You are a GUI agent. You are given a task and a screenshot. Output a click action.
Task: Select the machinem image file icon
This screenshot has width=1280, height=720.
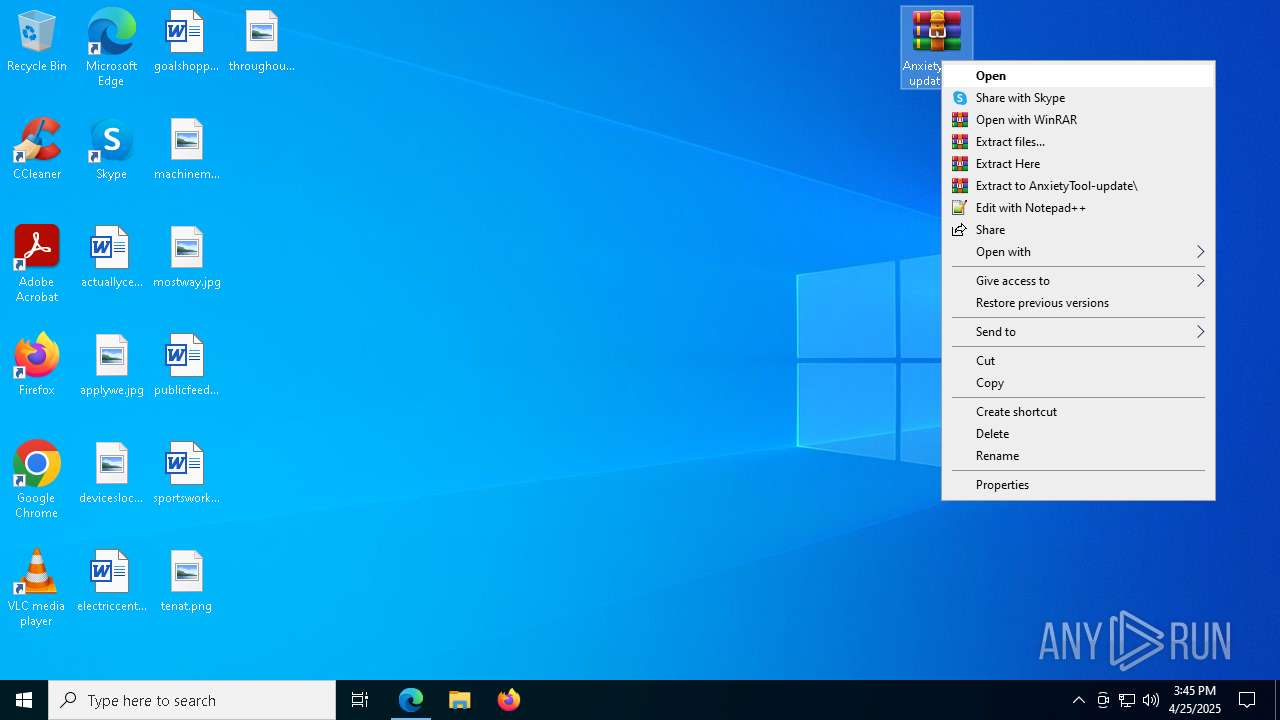click(x=186, y=150)
